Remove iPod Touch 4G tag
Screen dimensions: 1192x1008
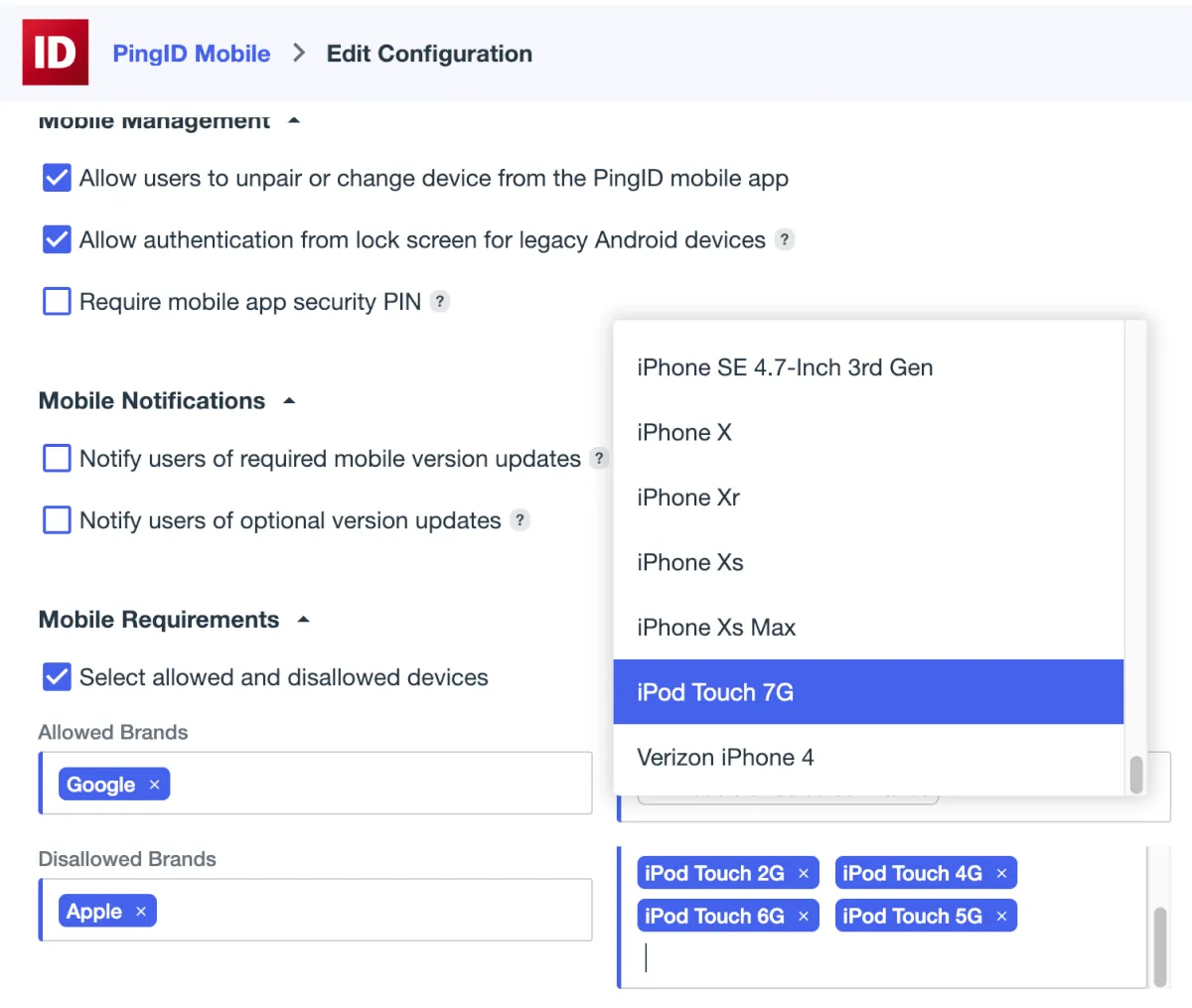pos(1001,874)
